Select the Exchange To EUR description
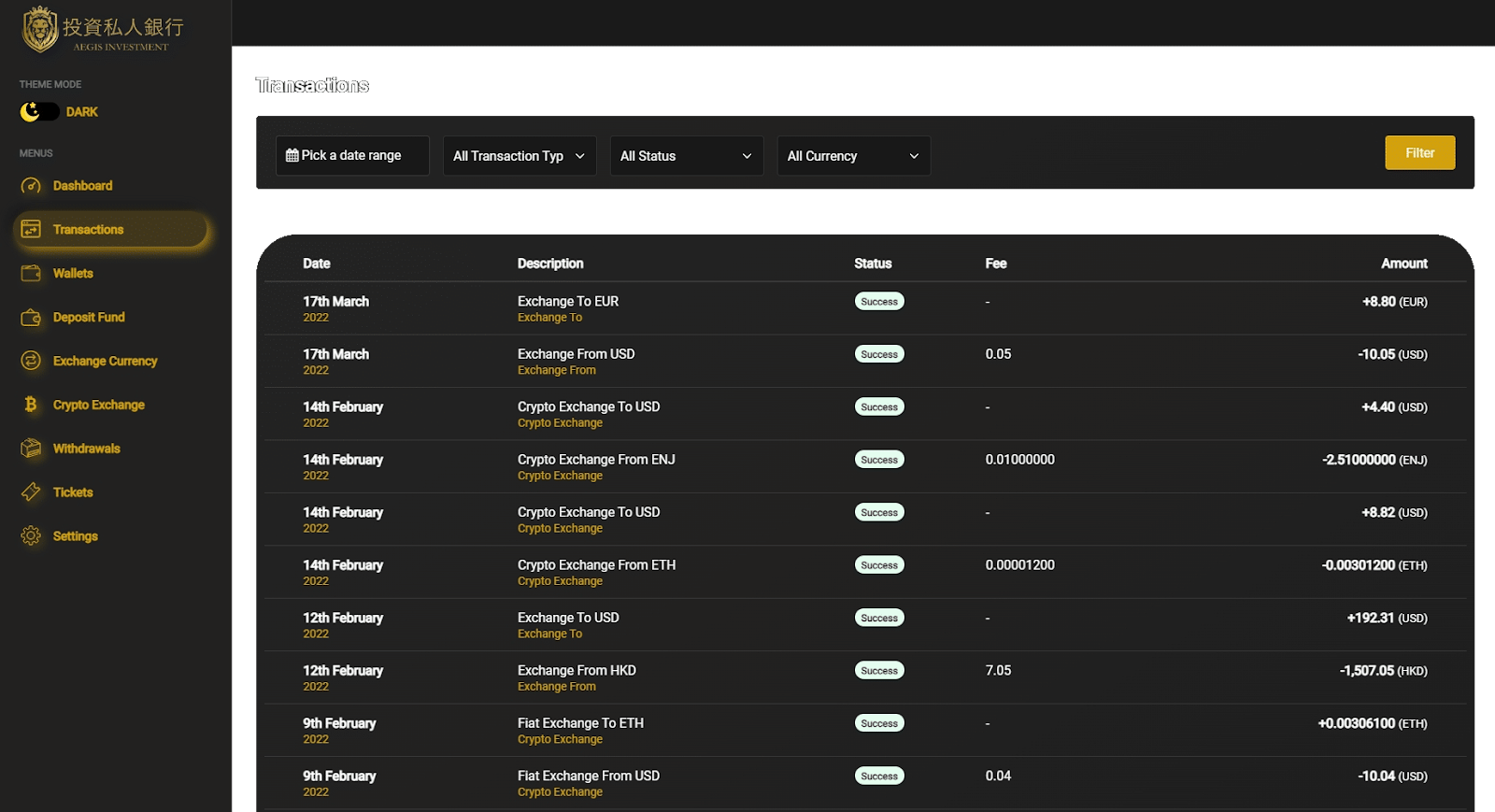1495x812 pixels. pos(568,301)
